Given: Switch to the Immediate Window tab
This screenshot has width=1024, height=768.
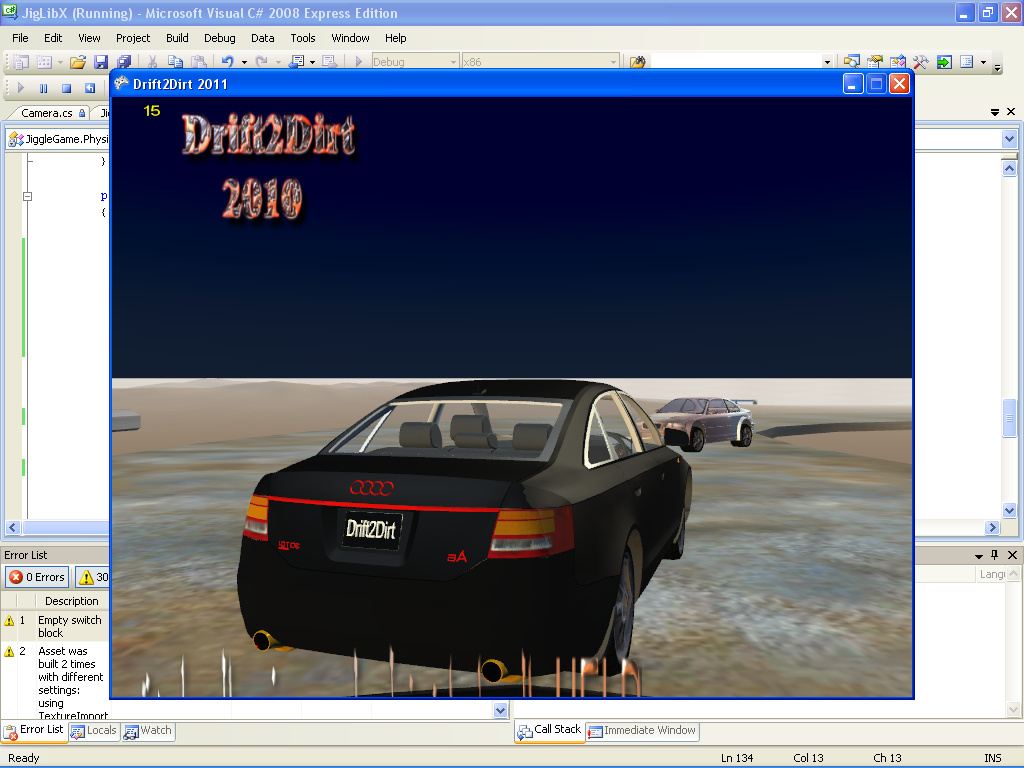Looking at the screenshot, I should (642, 731).
